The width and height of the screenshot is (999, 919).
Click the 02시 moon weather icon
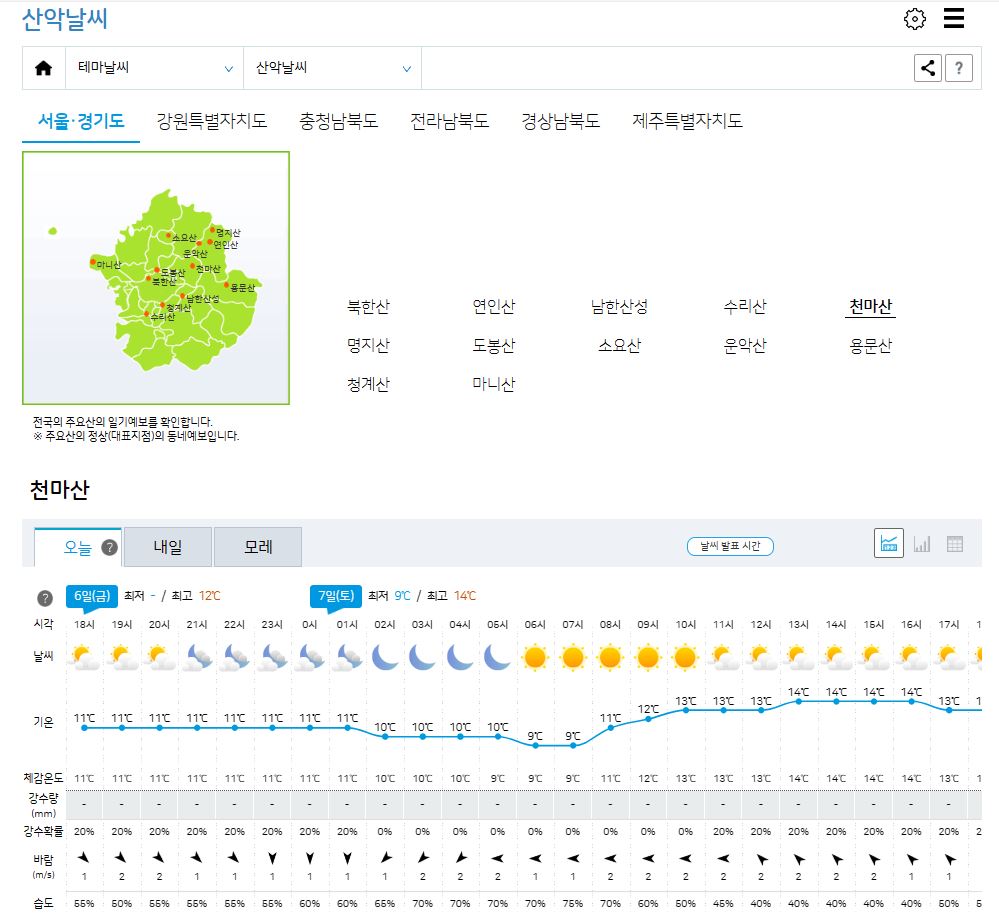385,657
